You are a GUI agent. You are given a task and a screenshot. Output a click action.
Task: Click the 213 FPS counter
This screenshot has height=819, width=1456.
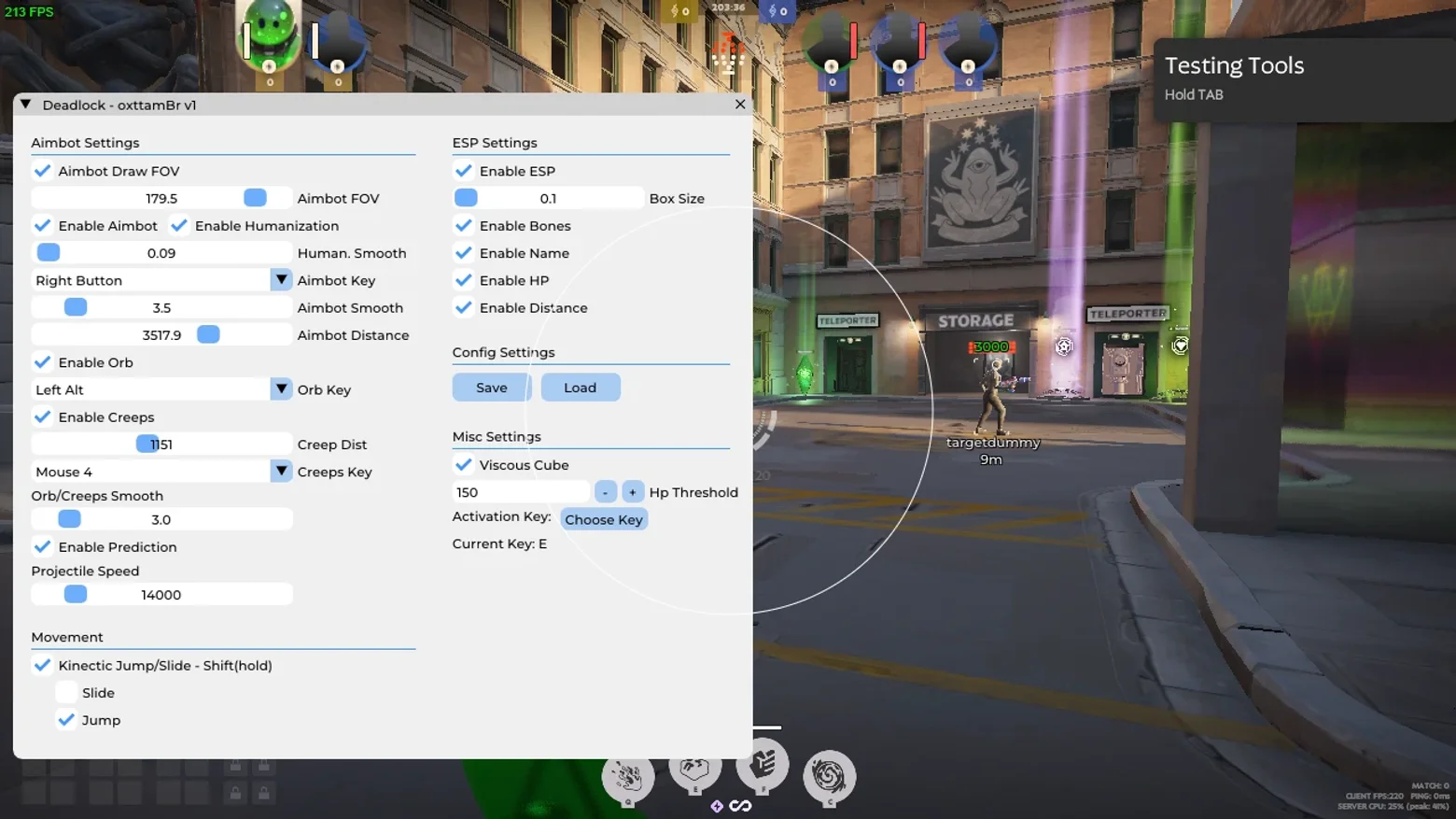pyautogui.click(x=29, y=12)
